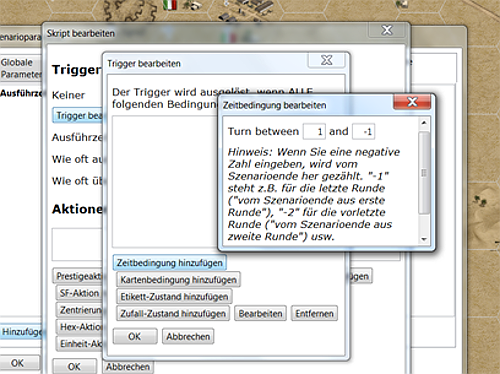This screenshot has width=500, height=374.
Task: Click Zufall-Zustand hinzufügen button
Action: pos(173,314)
